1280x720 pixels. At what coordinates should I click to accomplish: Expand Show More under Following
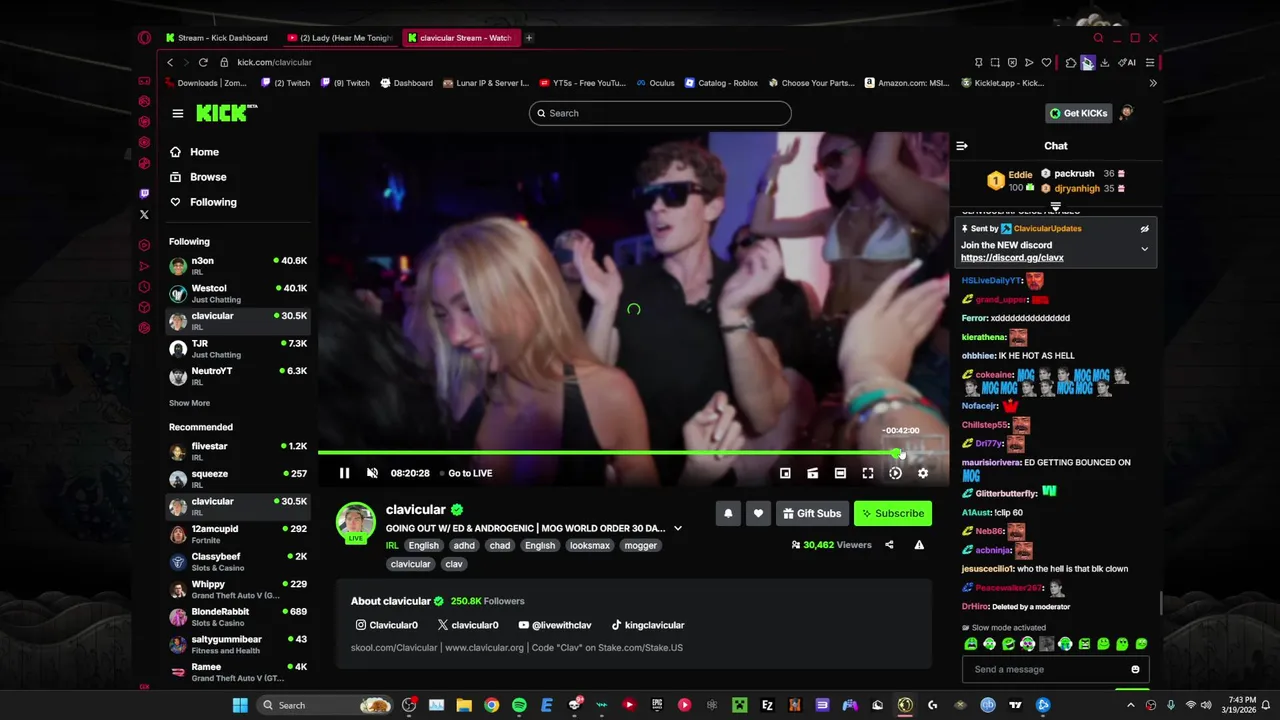(x=189, y=403)
